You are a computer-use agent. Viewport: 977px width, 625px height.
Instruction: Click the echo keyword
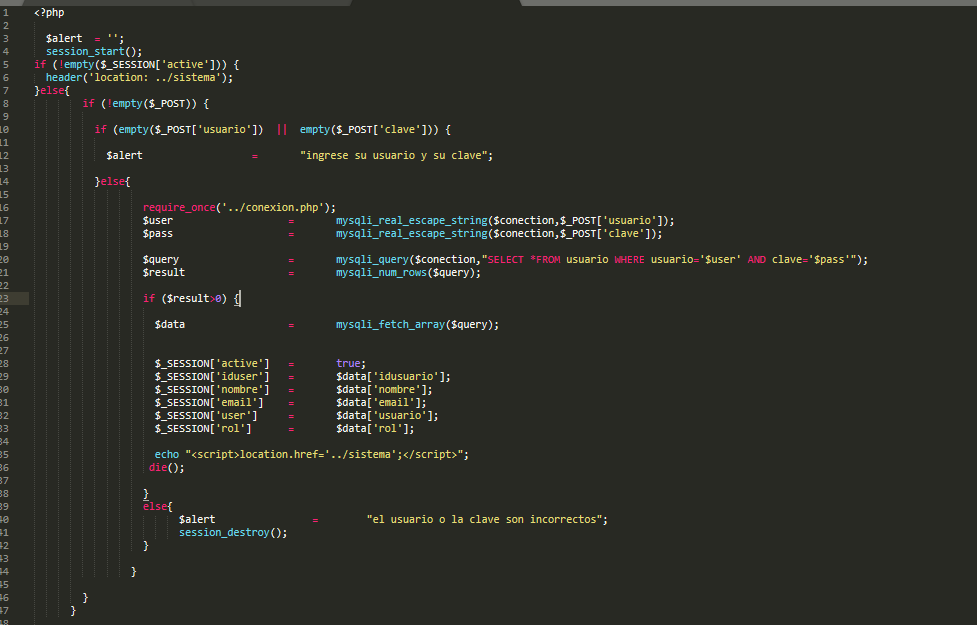pyautogui.click(x=167, y=455)
